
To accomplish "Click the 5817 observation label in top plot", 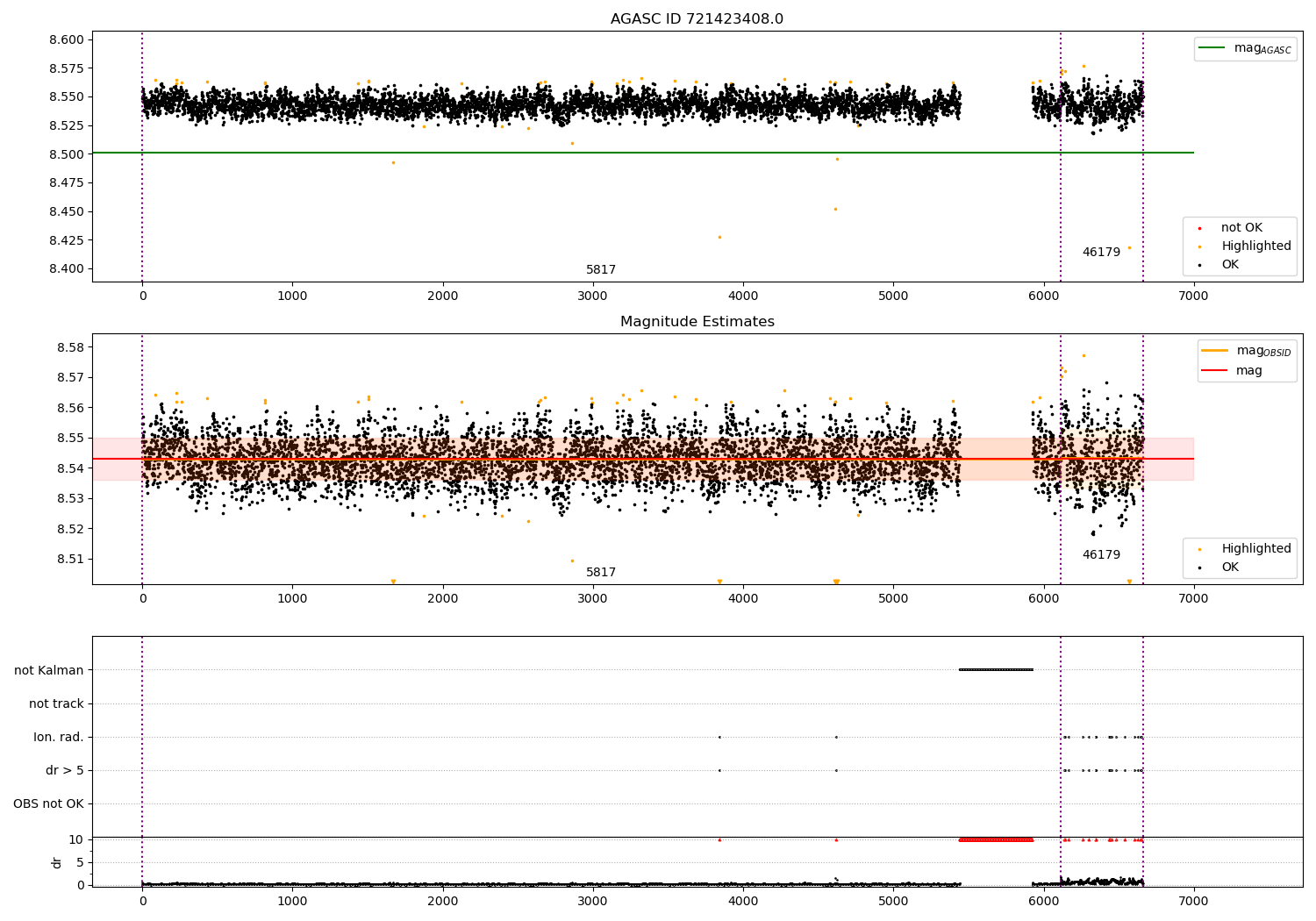I will click(601, 270).
